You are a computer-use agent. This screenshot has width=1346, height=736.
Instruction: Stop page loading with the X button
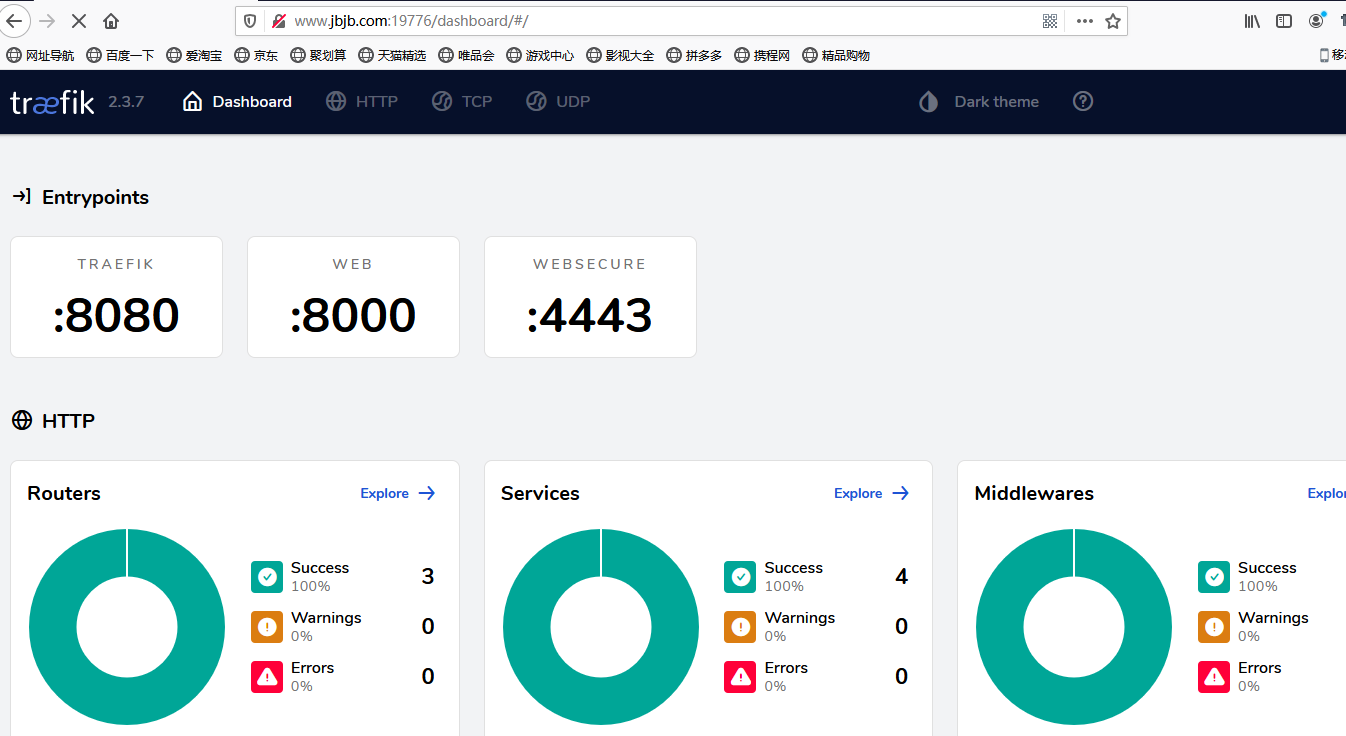coord(79,21)
